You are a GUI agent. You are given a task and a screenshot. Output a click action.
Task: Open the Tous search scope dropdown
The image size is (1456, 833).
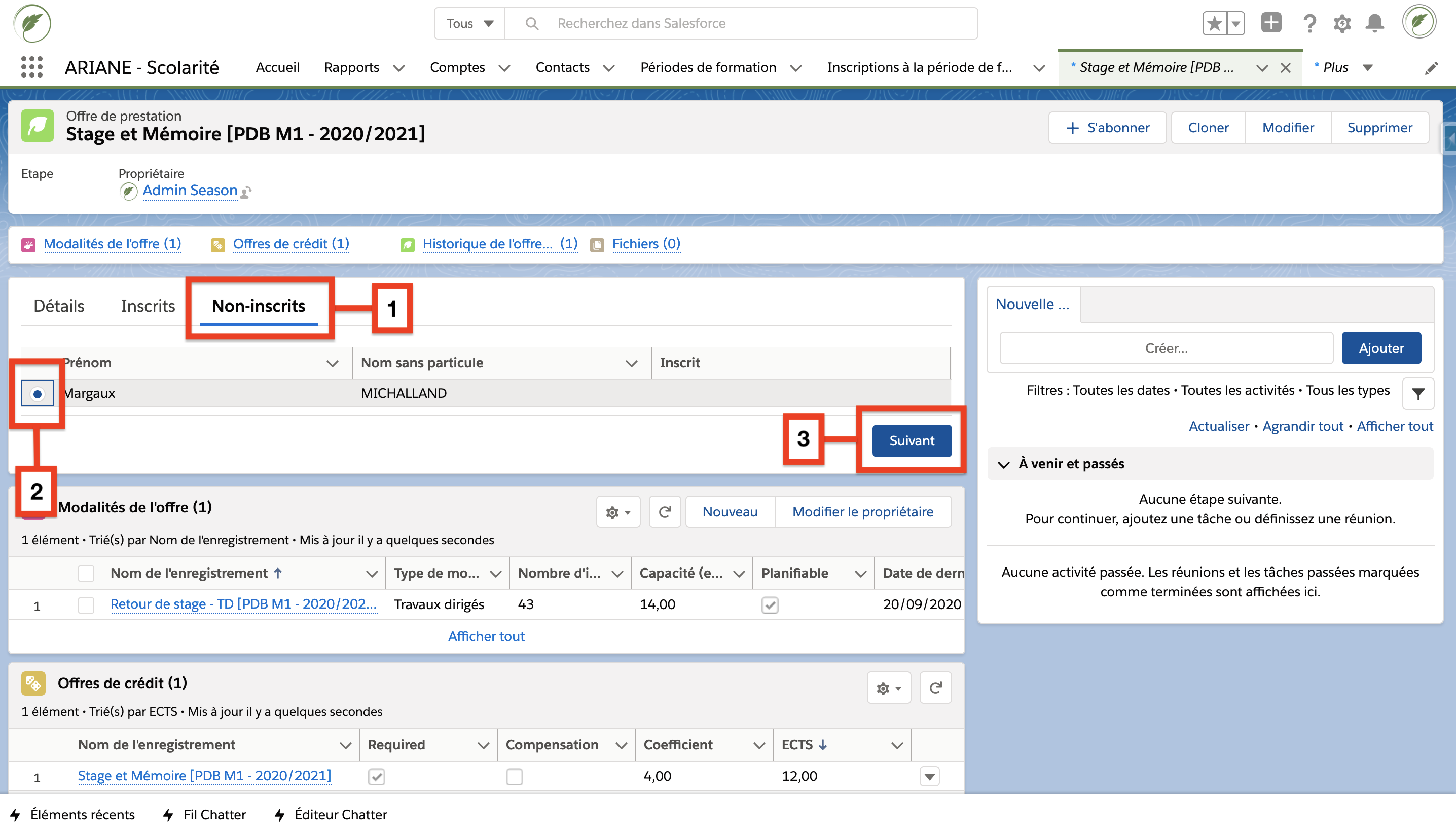point(469,23)
